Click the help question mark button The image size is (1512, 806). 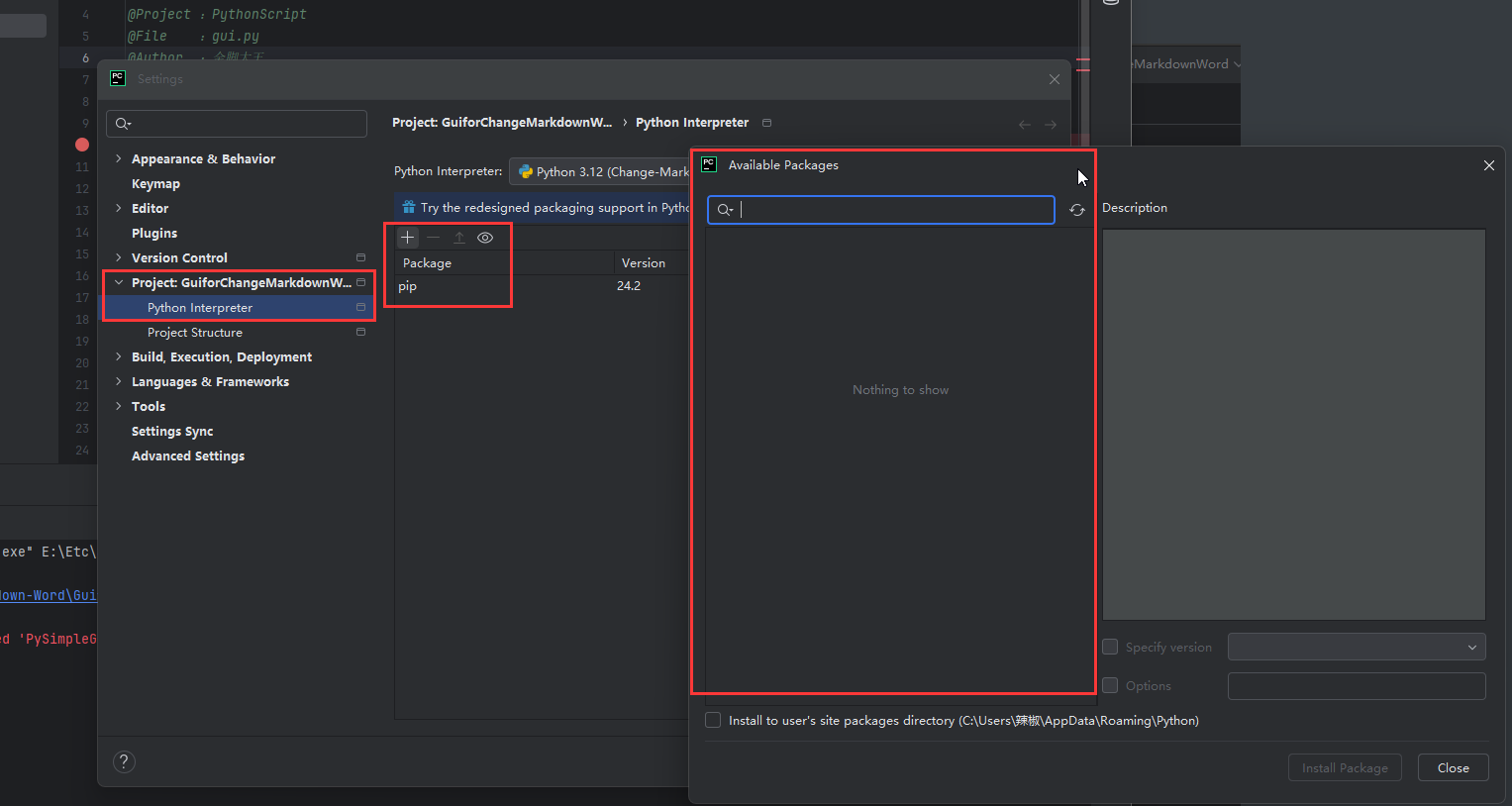[124, 761]
